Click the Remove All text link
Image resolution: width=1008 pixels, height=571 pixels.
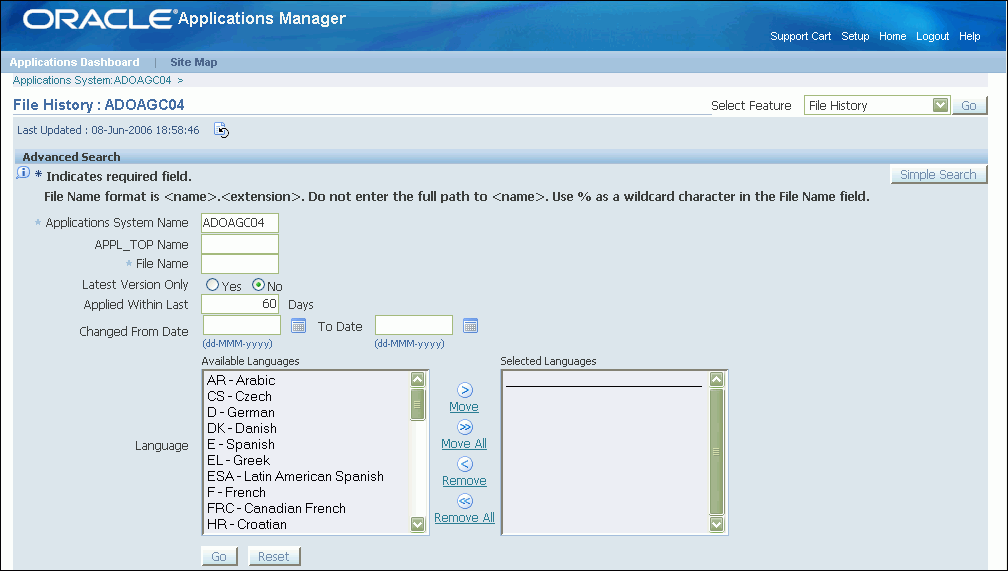pyautogui.click(x=464, y=518)
